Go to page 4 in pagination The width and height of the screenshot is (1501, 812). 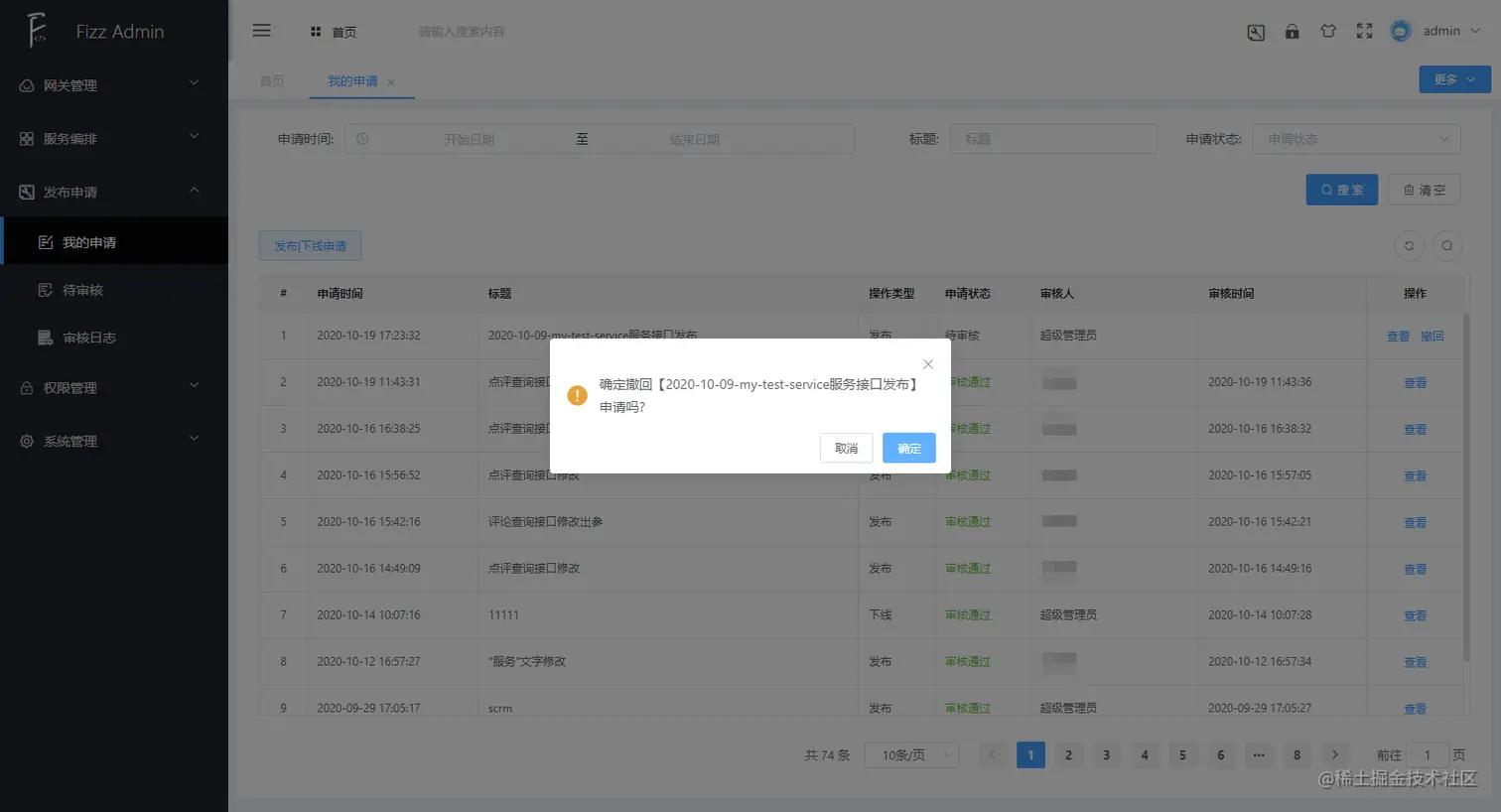1145,755
